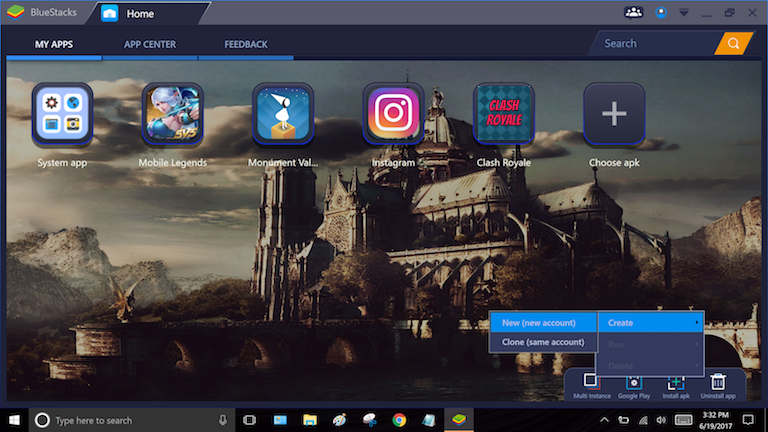Open Clash Royale game

click(504, 114)
